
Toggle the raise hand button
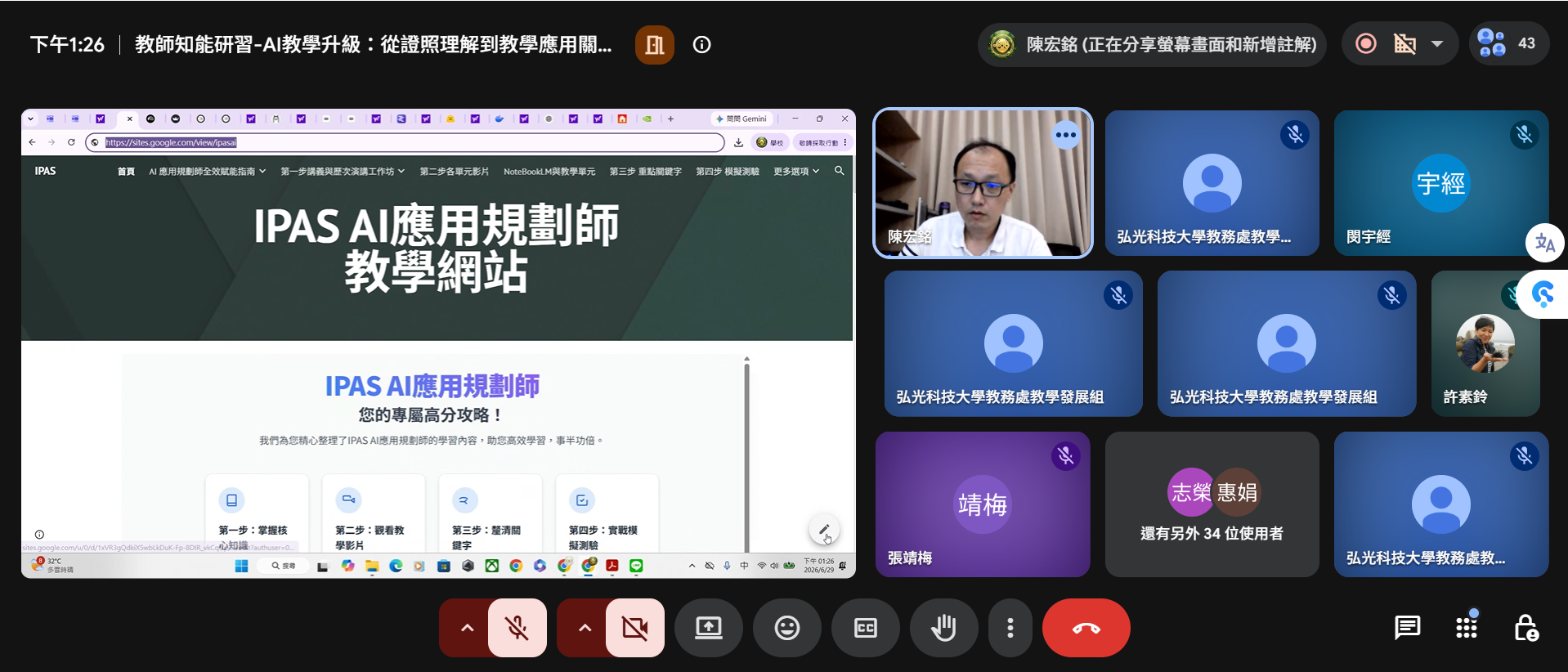944,628
